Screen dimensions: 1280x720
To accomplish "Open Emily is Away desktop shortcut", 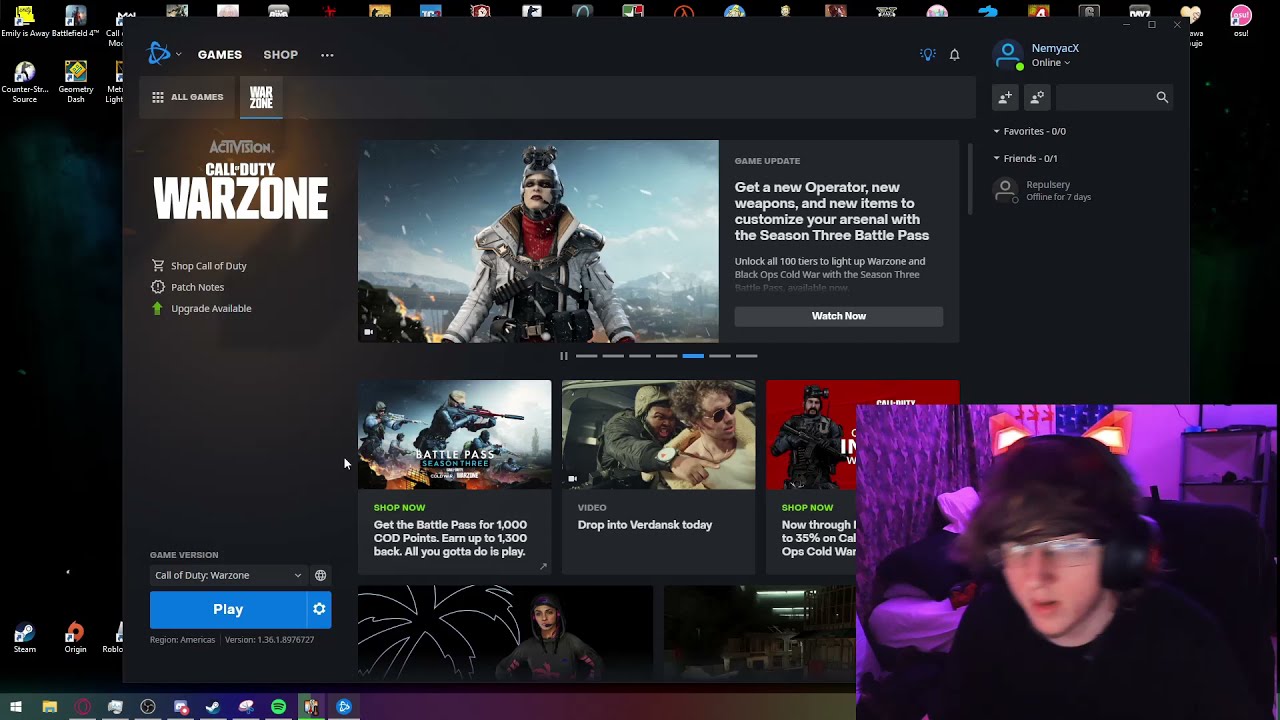I will [x=25, y=21].
